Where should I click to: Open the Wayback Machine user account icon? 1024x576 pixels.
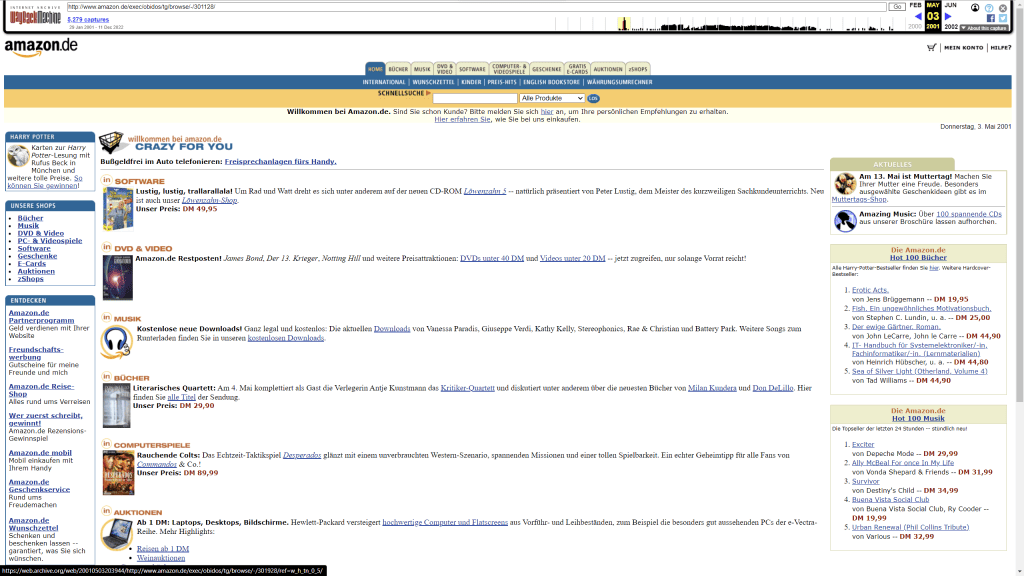click(975, 8)
